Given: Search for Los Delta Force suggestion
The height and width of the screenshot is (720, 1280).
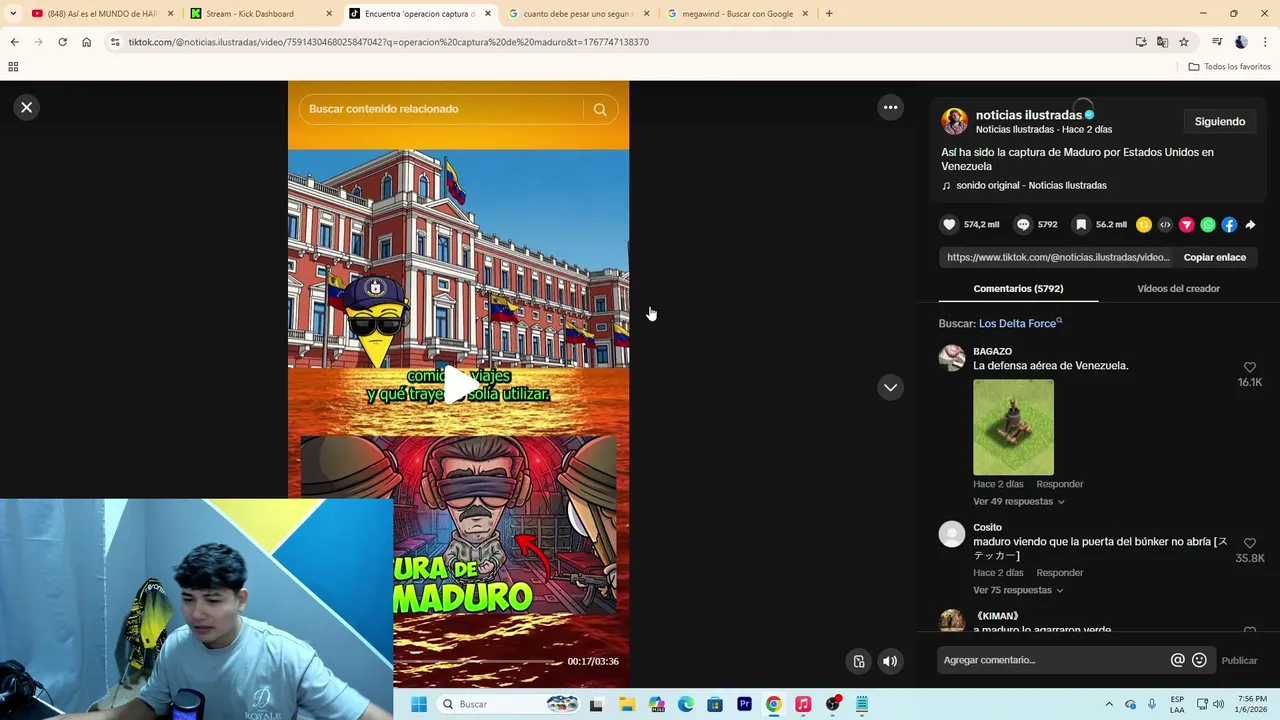Looking at the screenshot, I should (x=1020, y=323).
